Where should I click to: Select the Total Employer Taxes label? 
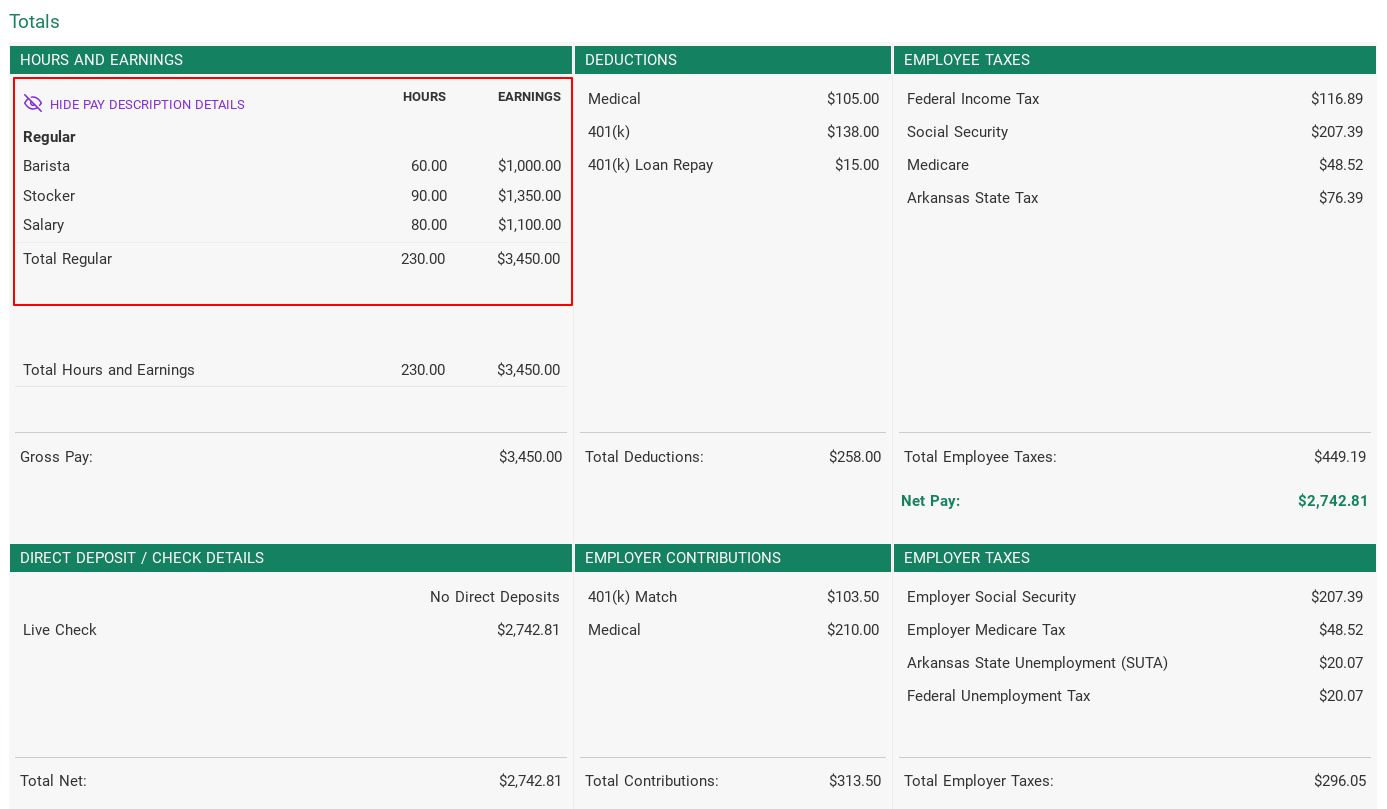click(979, 781)
